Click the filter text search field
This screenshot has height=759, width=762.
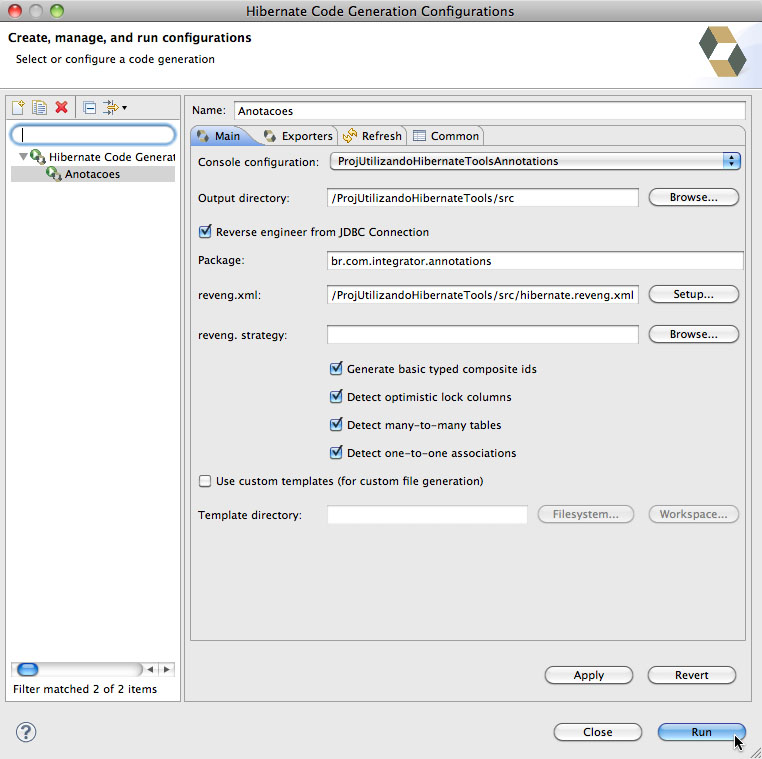click(93, 135)
